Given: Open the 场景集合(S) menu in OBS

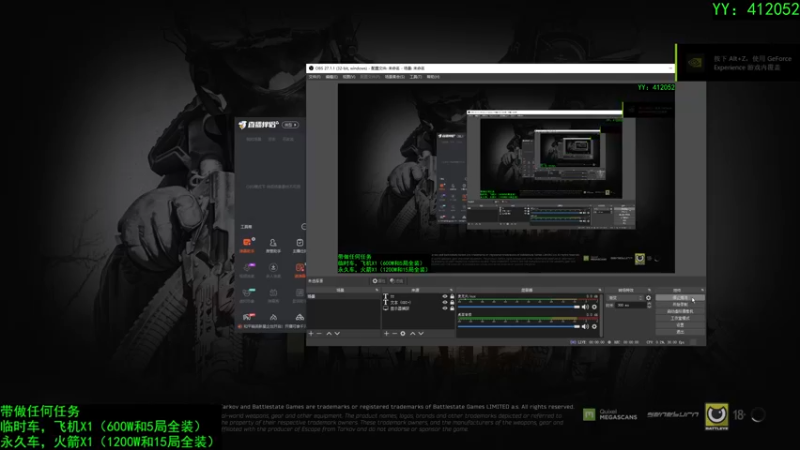Looking at the screenshot, I should click(x=394, y=77).
